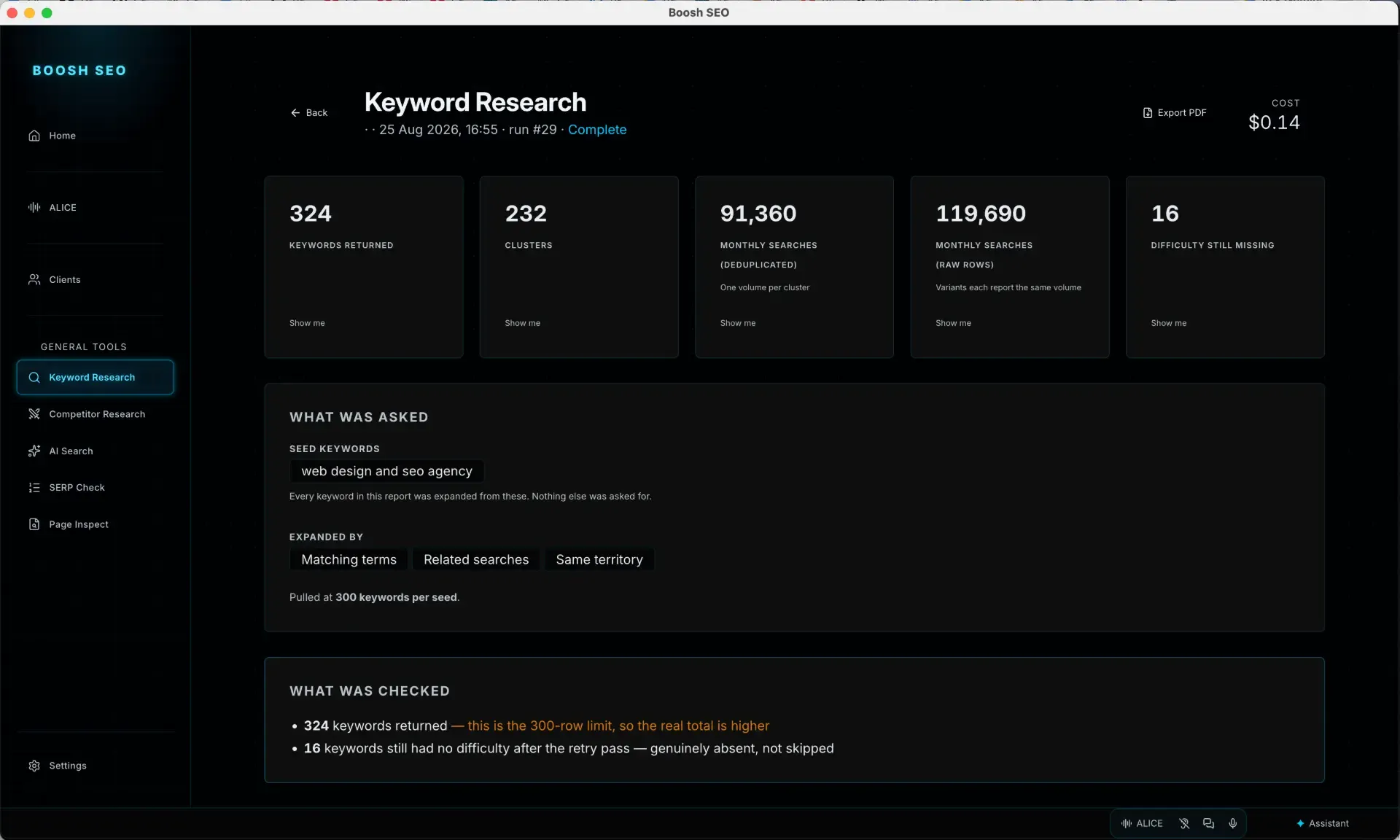This screenshot has width=1400, height=840.
Task: Click the Competitor Research crossed-swords icon
Action: (x=34, y=414)
